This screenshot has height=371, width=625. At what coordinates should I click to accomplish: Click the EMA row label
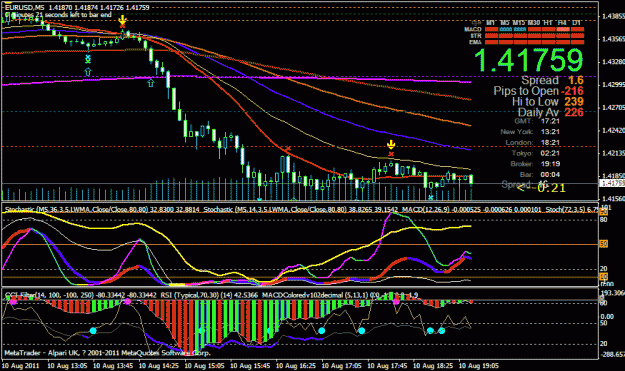476,42
